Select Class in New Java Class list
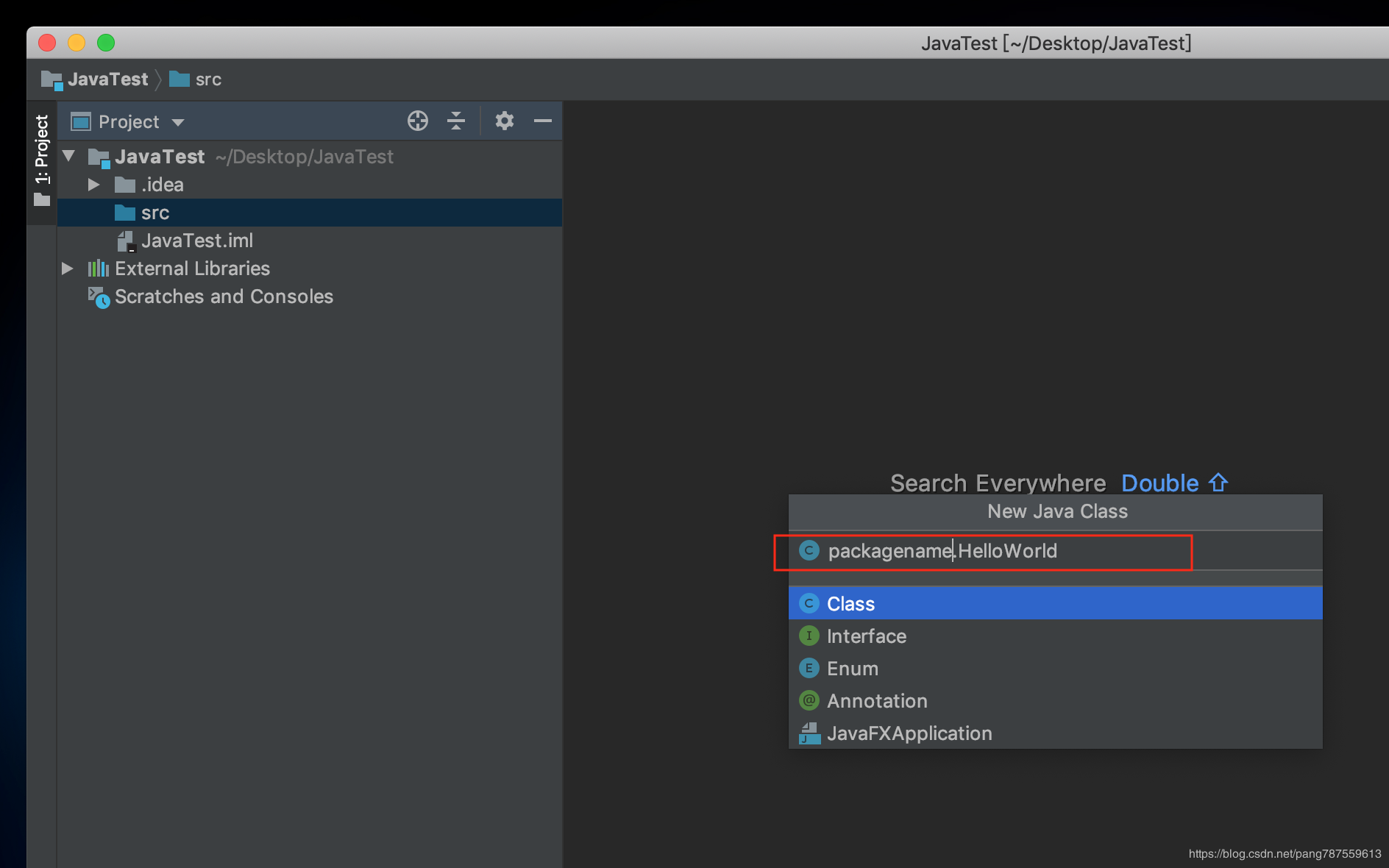This screenshot has width=1389, height=868. click(1055, 603)
